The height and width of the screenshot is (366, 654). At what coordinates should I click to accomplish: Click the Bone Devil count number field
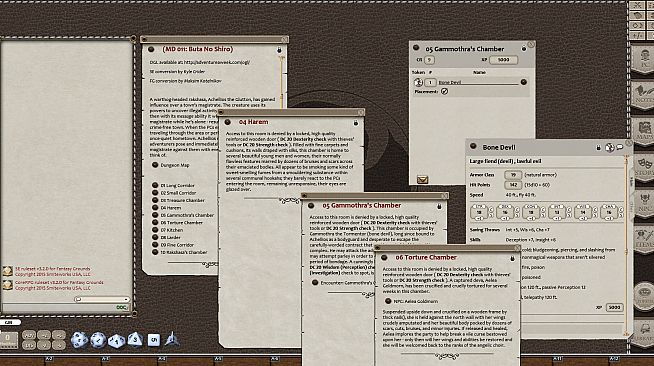[x=430, y=83]
